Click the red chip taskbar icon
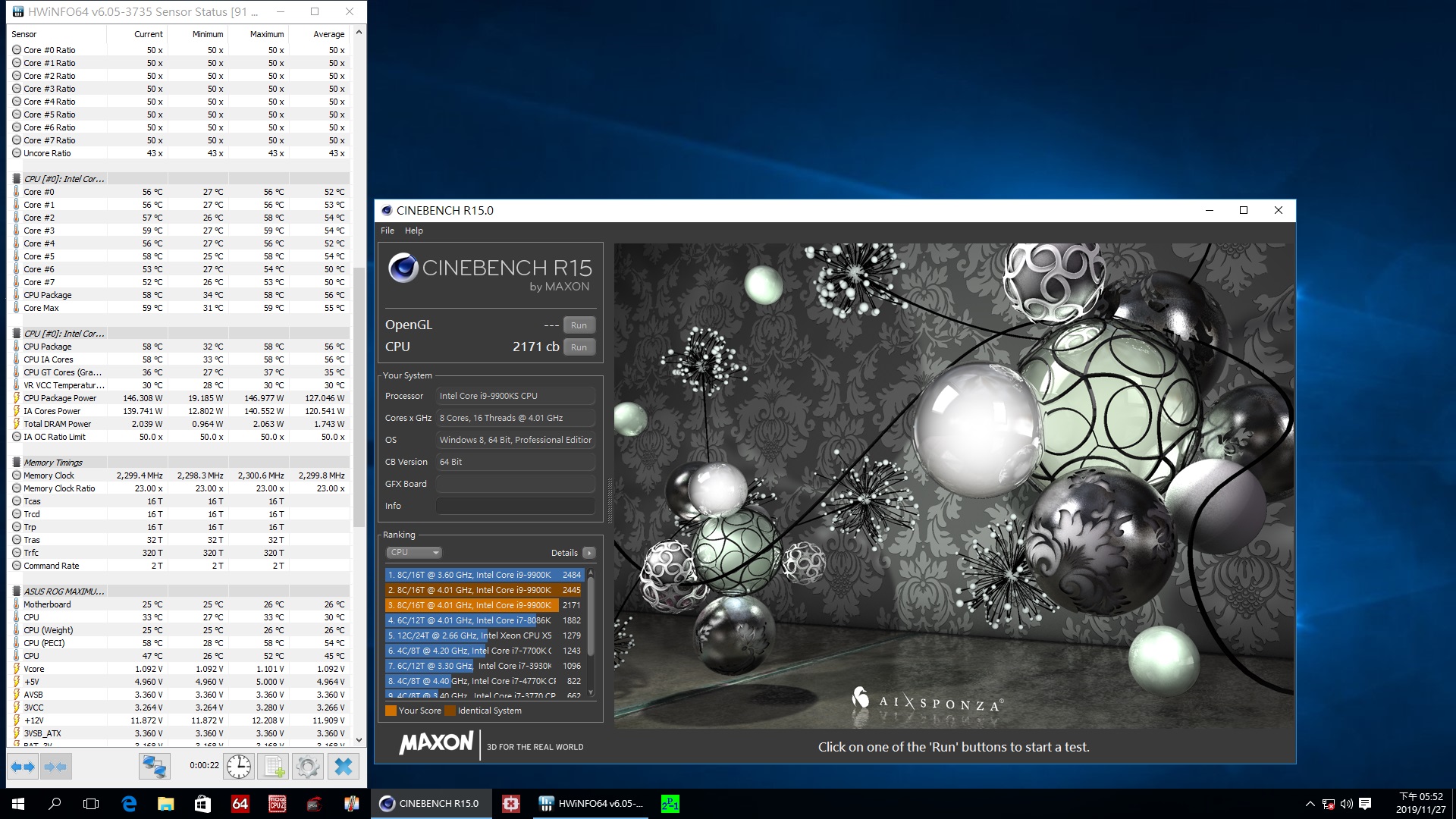This screenshot has width=1456, height=819. coord(511,804)
